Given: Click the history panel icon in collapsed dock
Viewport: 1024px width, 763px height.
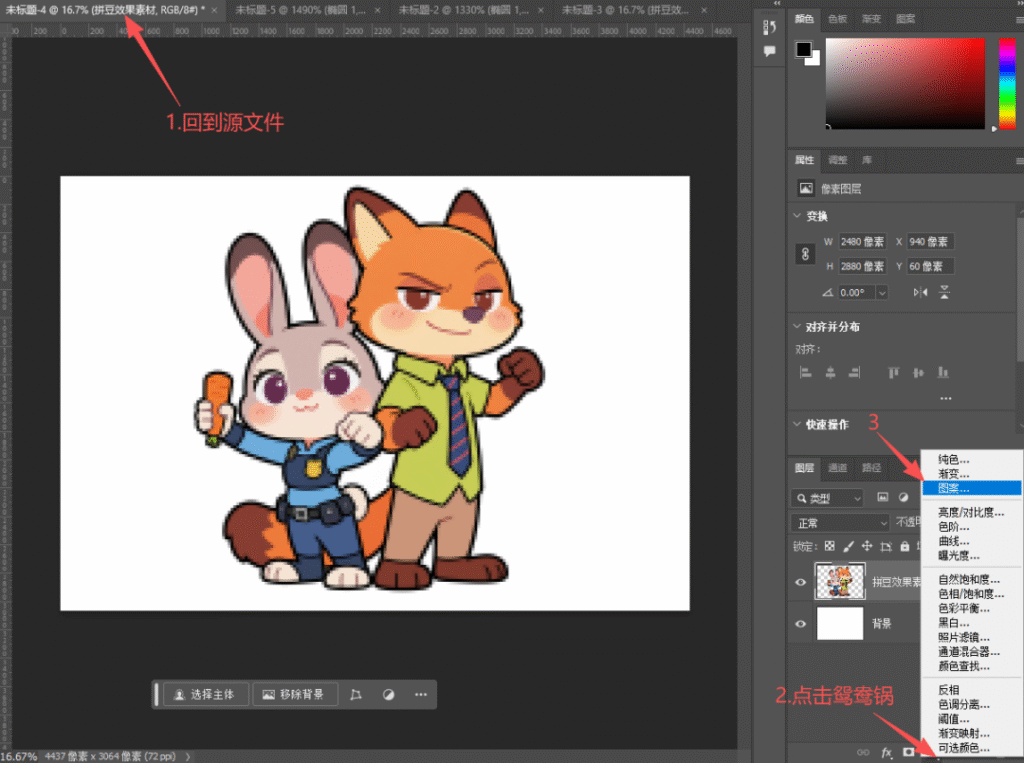Looking at the screenshot, I should tap(769, 27).
